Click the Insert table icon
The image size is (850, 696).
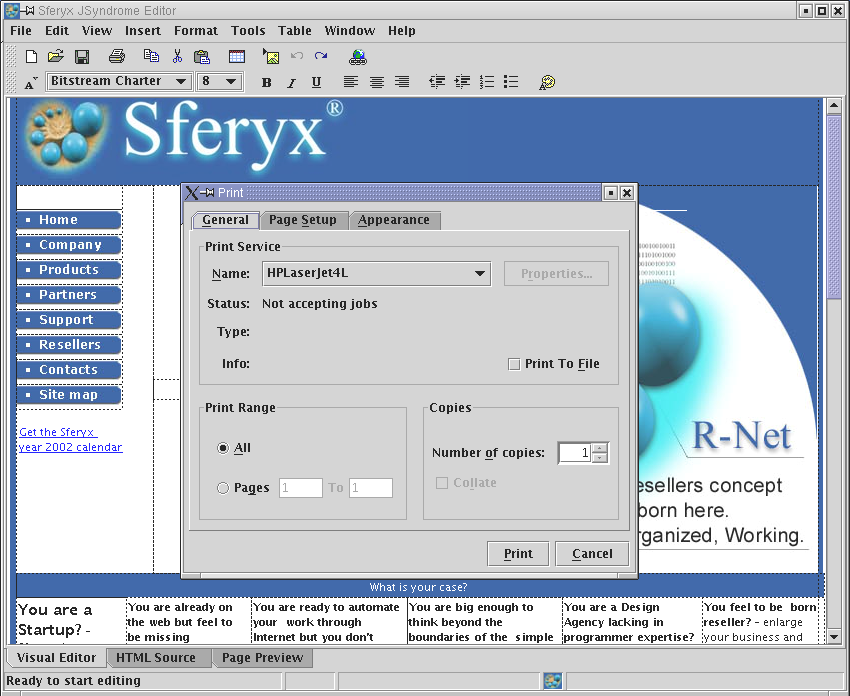[x=237, y=57]
